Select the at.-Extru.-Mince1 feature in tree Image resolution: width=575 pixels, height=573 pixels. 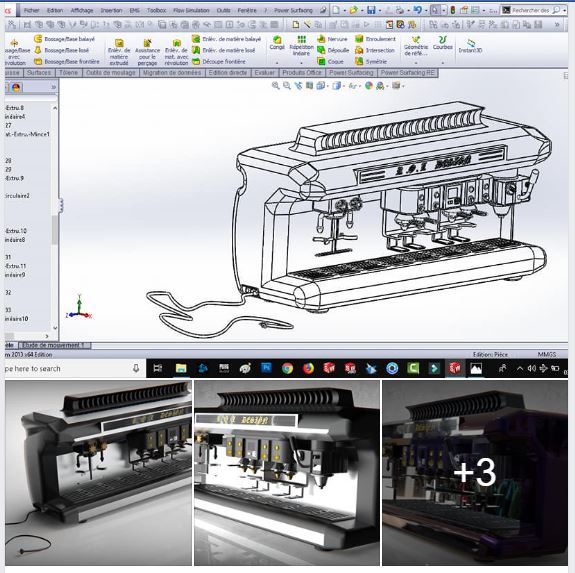27,134
